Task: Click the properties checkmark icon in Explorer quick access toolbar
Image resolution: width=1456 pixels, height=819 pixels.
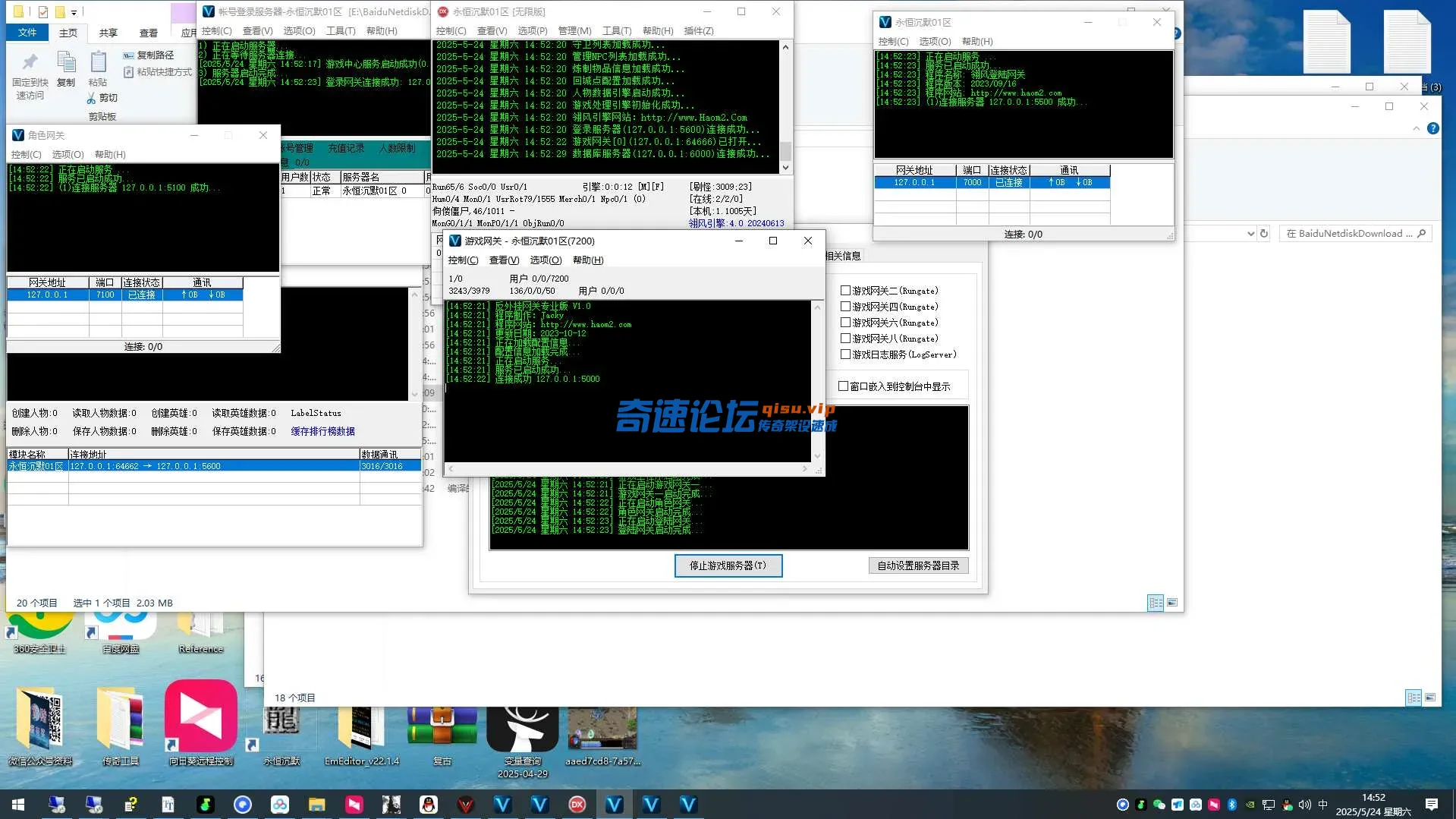Action: click(43, 11)
